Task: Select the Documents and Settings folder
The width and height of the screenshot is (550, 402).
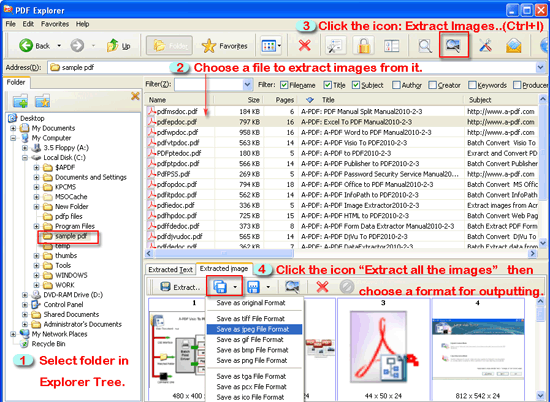Action: (x=90, y=177)
